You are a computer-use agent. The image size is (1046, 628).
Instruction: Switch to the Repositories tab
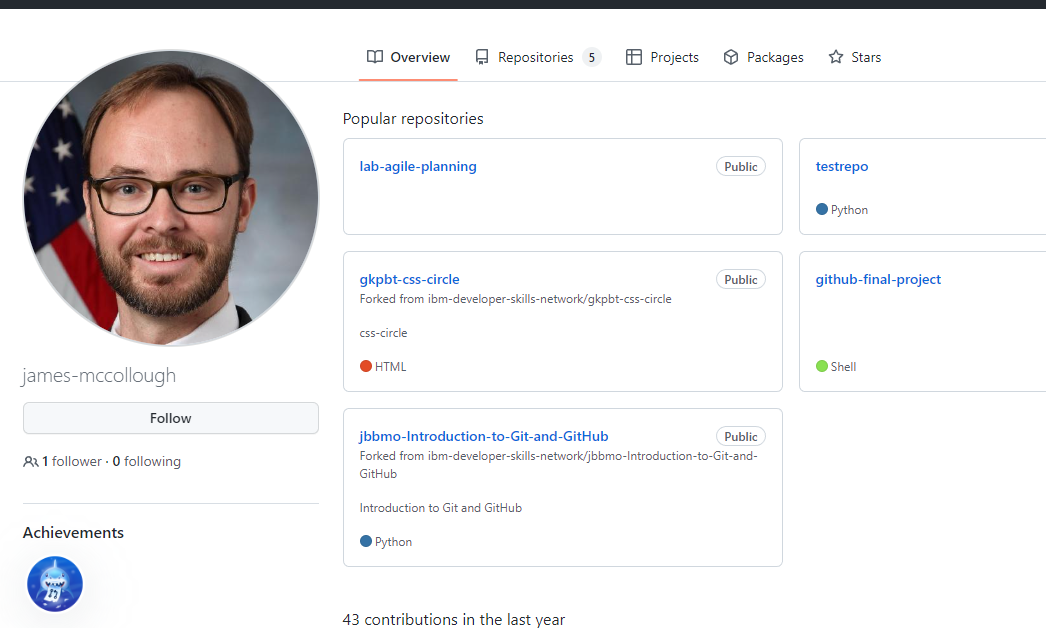click(x=538, y=57)
